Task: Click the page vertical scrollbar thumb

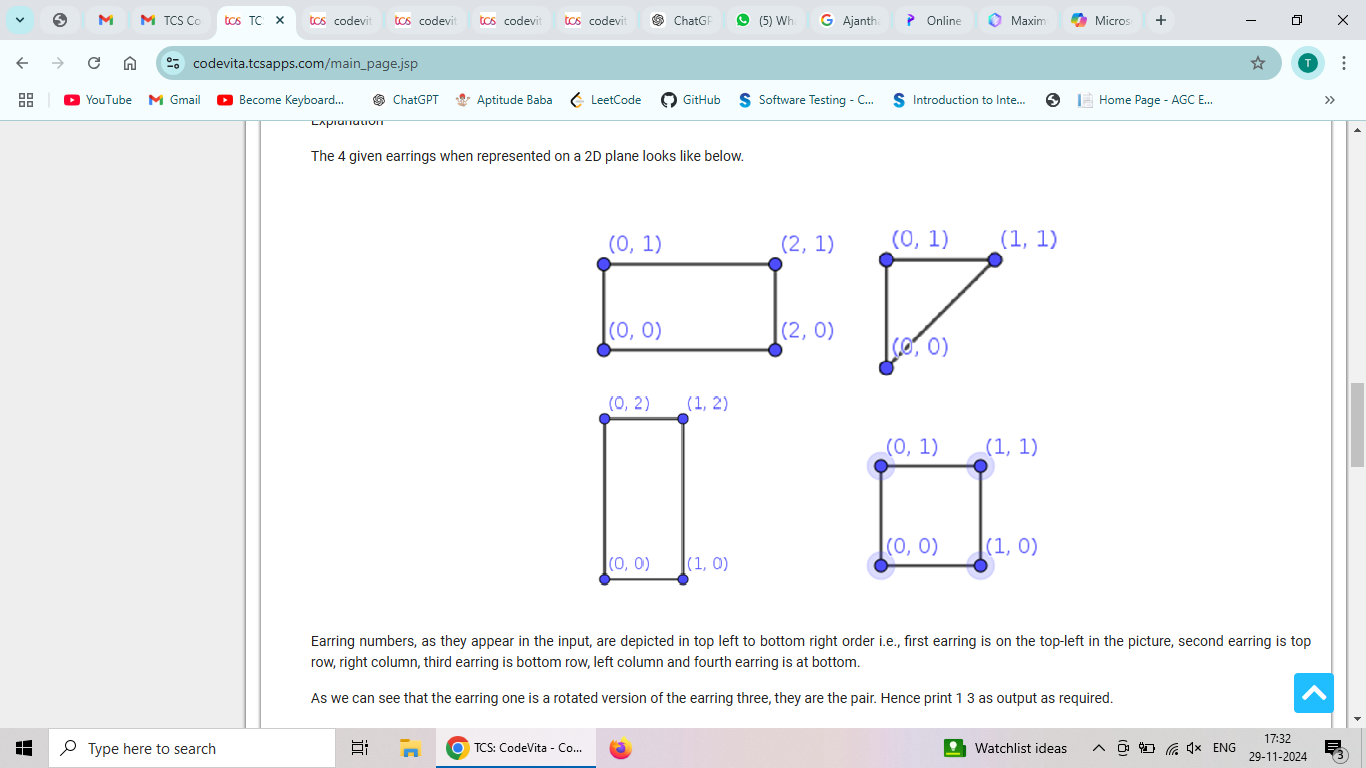Action: 1357,424
